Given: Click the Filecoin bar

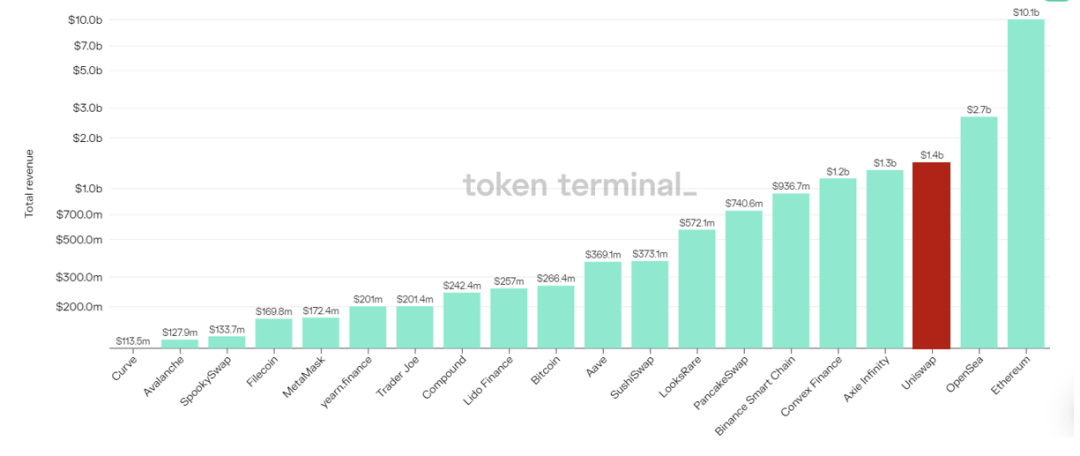Looking at the screenshot, I should pos(274,333).
